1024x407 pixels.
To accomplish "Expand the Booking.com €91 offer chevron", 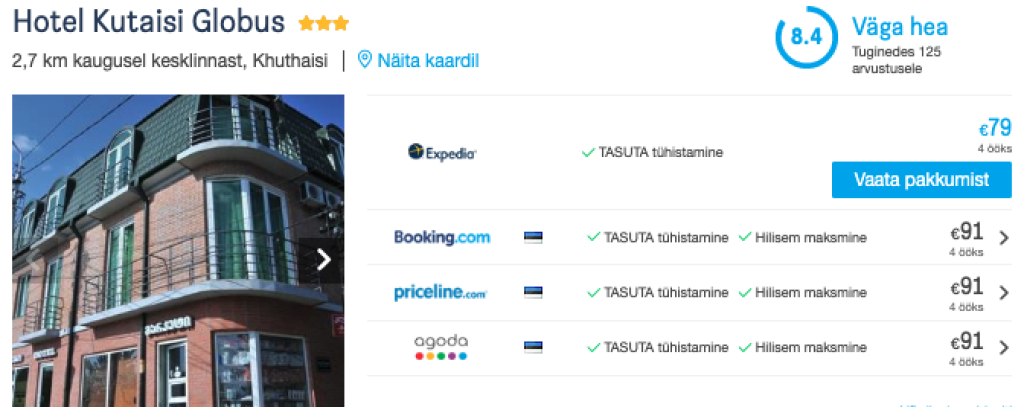I will click(x=1004, y=238).
